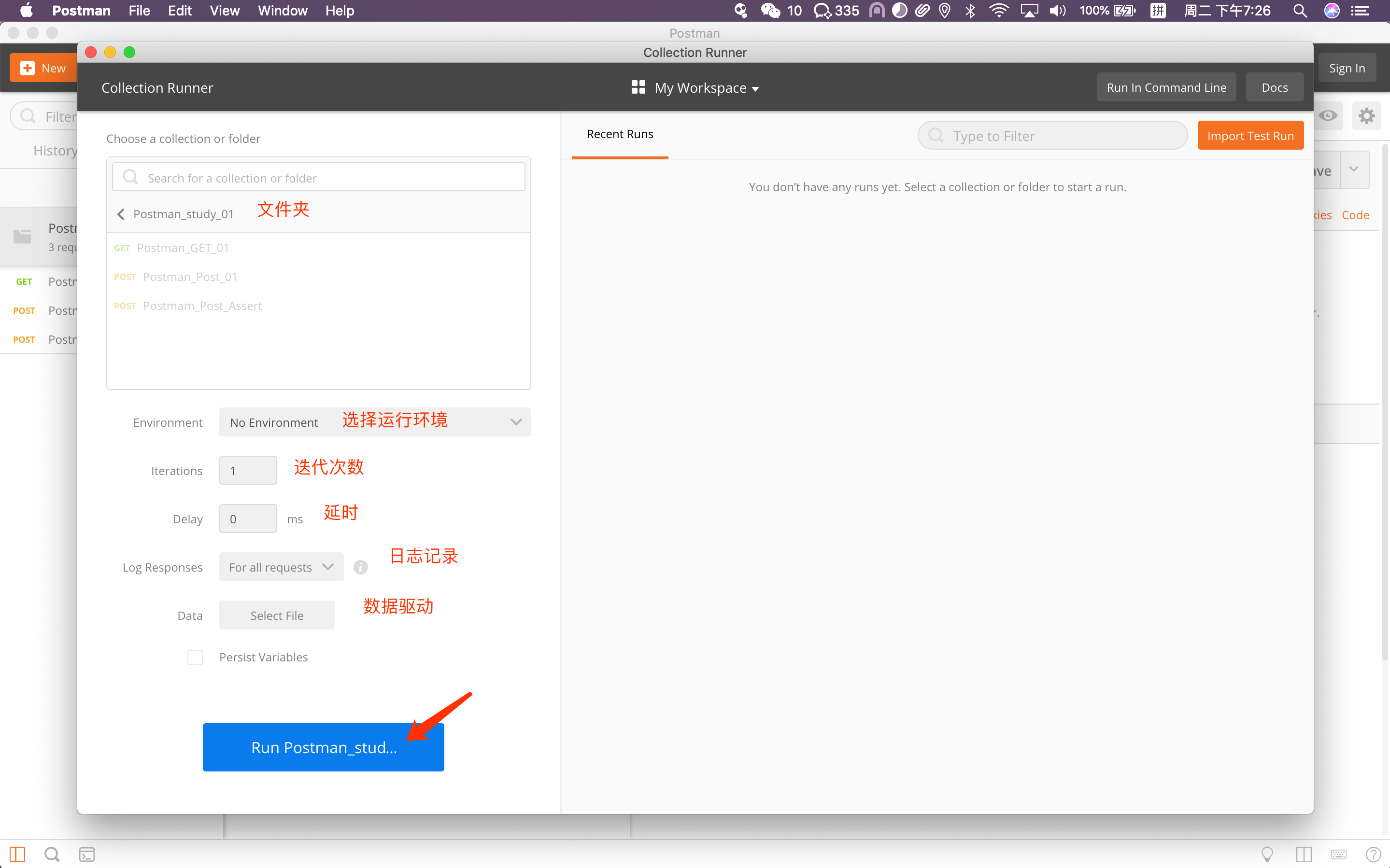This screenshot has width=1390, height=868.
Task: Open macOS Spotlight search icon
Action: 1300,10
